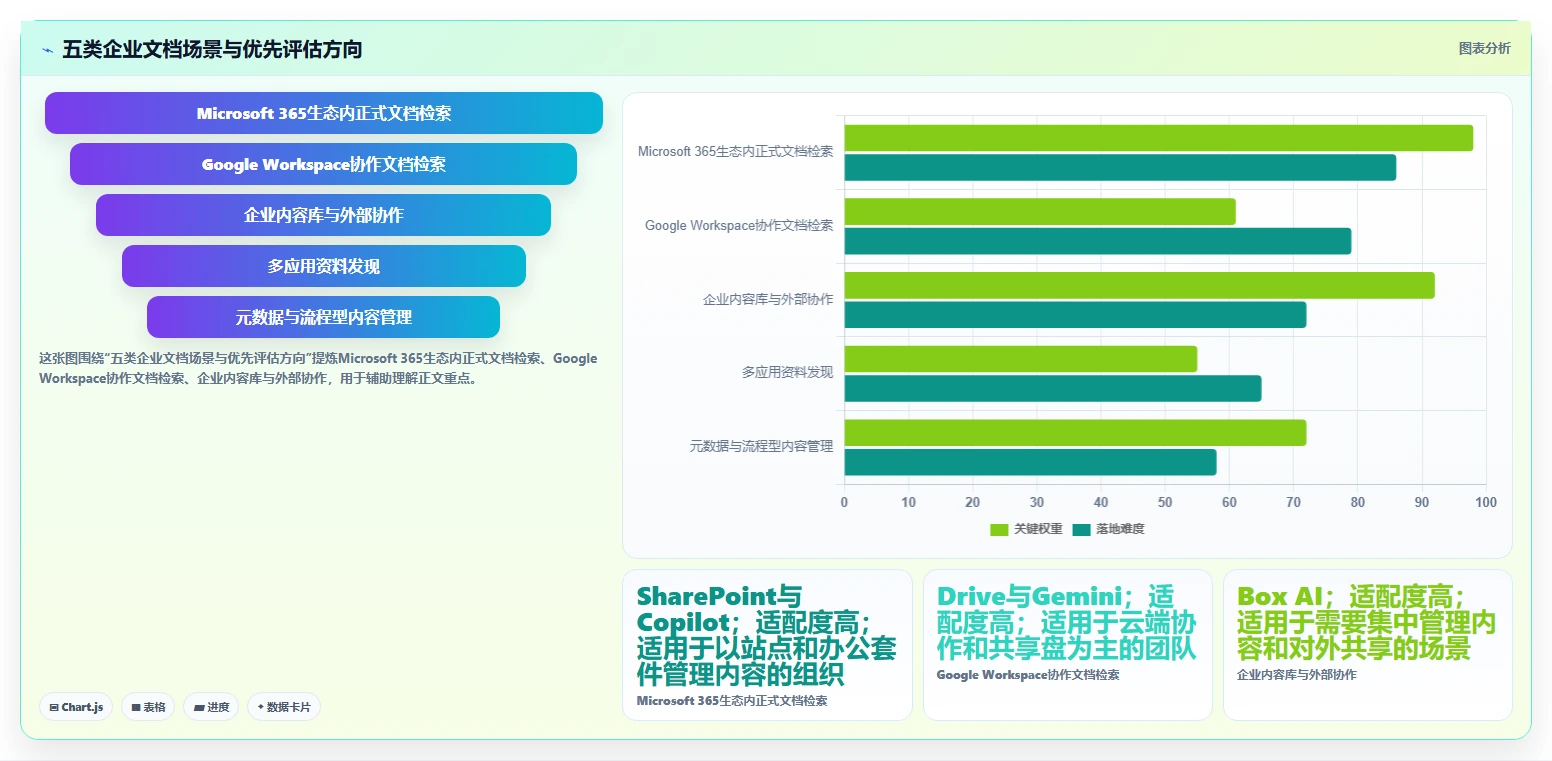Click chart axis label 多应用资料发现

[x=787, y=373]
